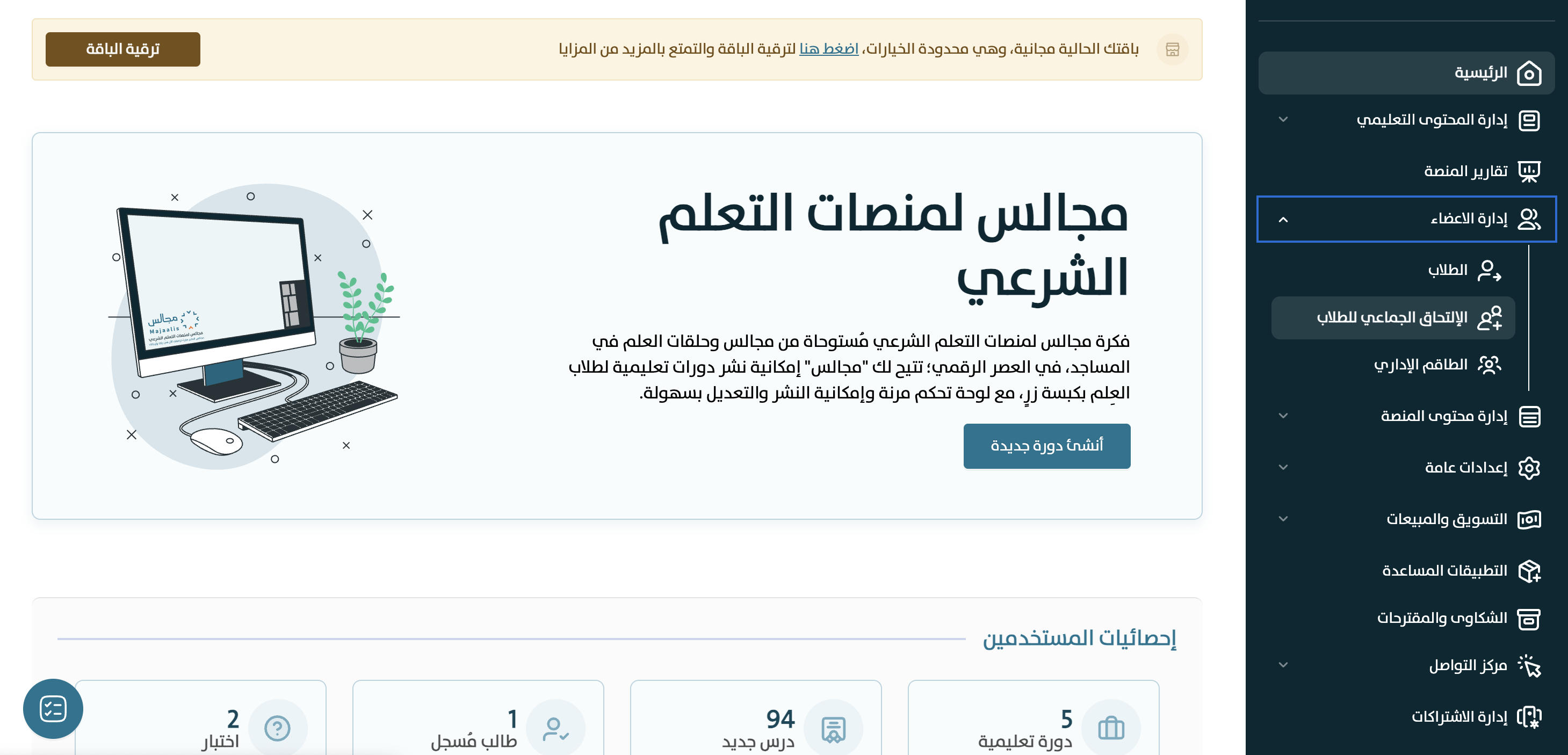Click the box icon for التطبيقات المساعدة
This screenshot has height=755, width=1568.
tap(1528, 571)
